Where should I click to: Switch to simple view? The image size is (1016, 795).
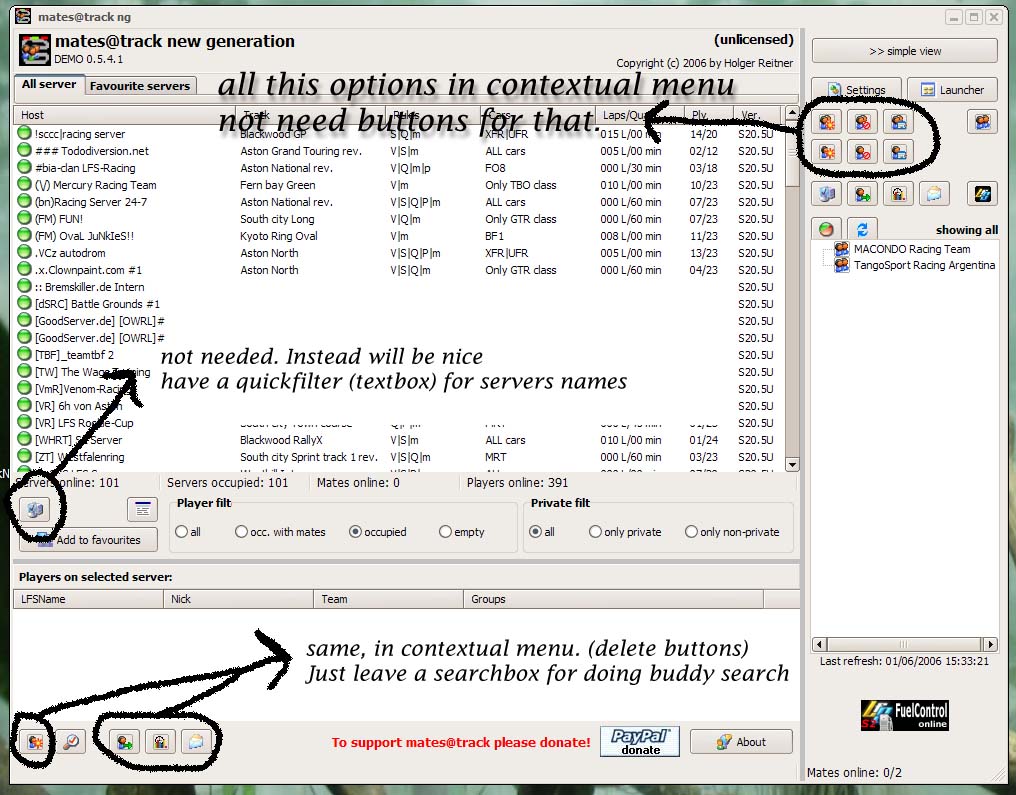905,51
